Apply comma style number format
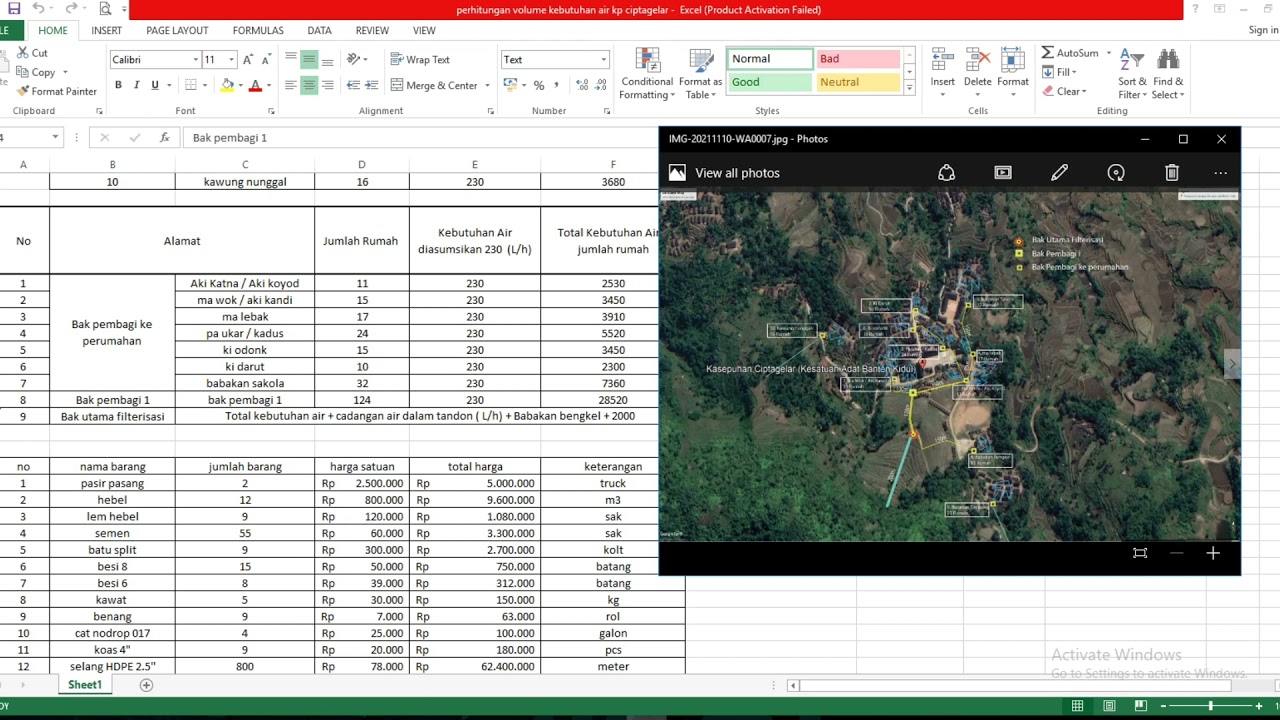 click(556, 86)
